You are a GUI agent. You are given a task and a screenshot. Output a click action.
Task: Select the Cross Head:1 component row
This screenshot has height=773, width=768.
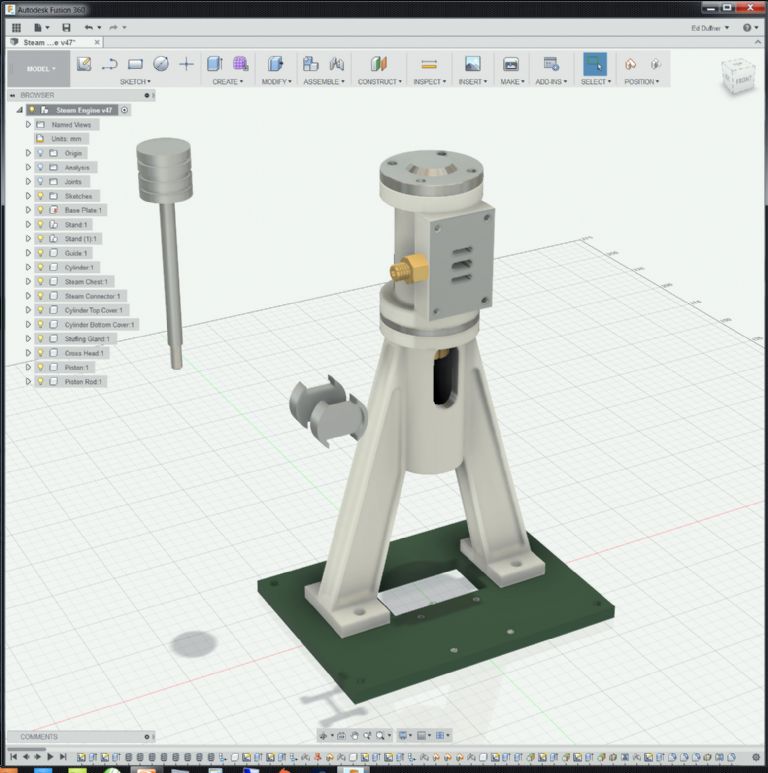click(x=72, y=353)
